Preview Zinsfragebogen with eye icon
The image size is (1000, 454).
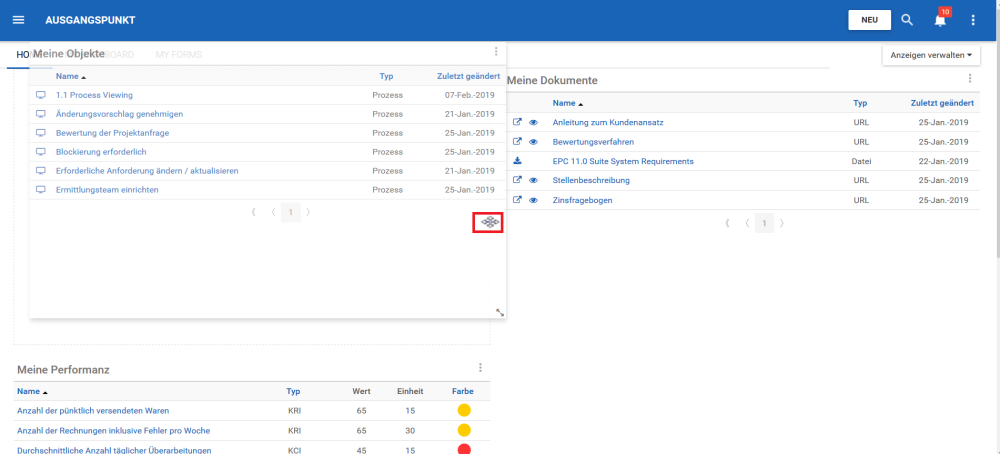tap(533, 200)
